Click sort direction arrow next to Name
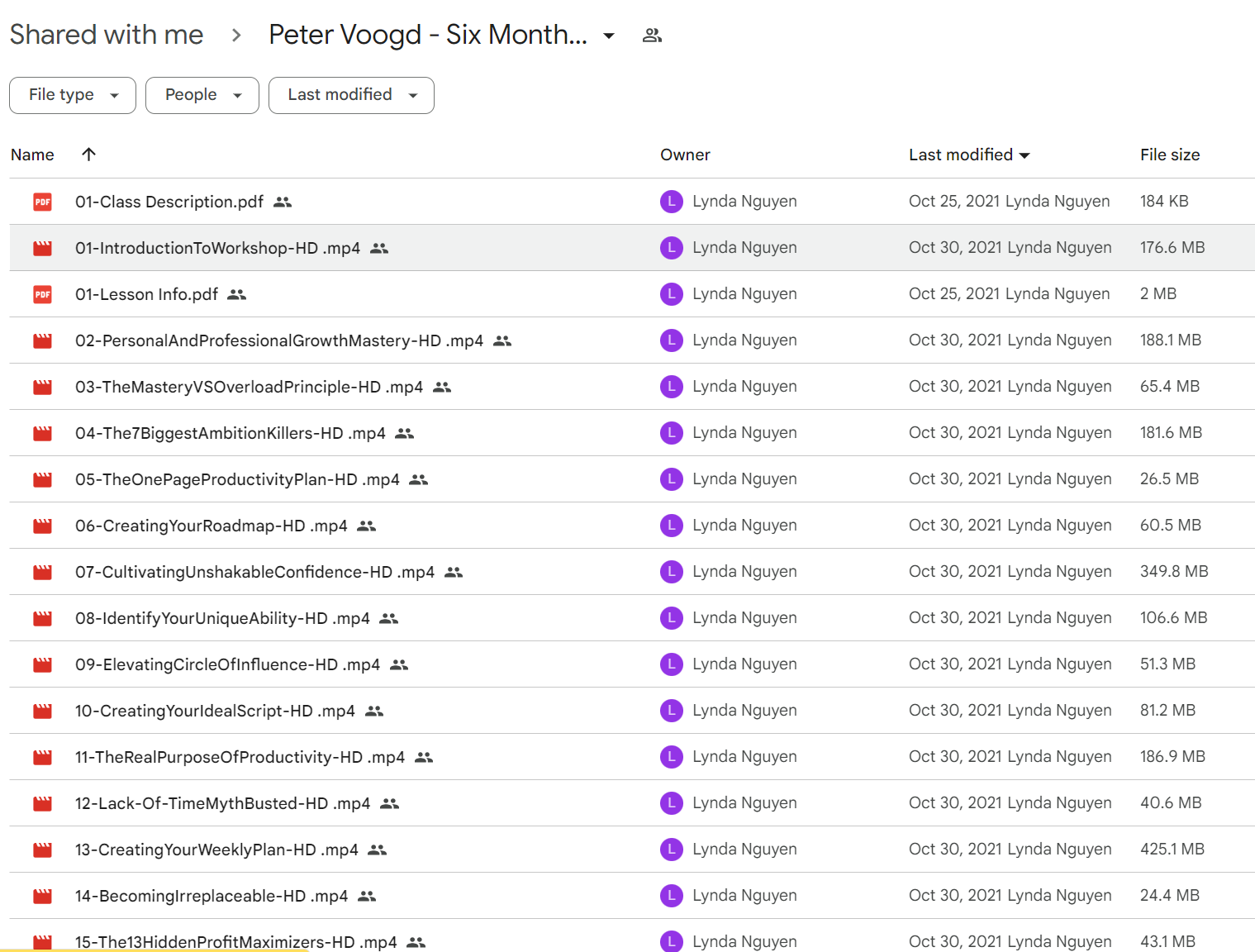 click(88, 155)
